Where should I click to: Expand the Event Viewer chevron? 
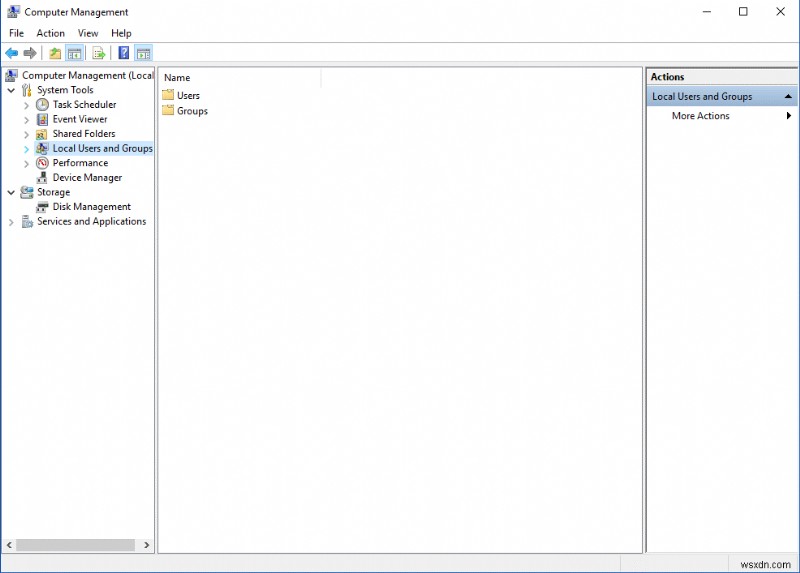[27, 120]
